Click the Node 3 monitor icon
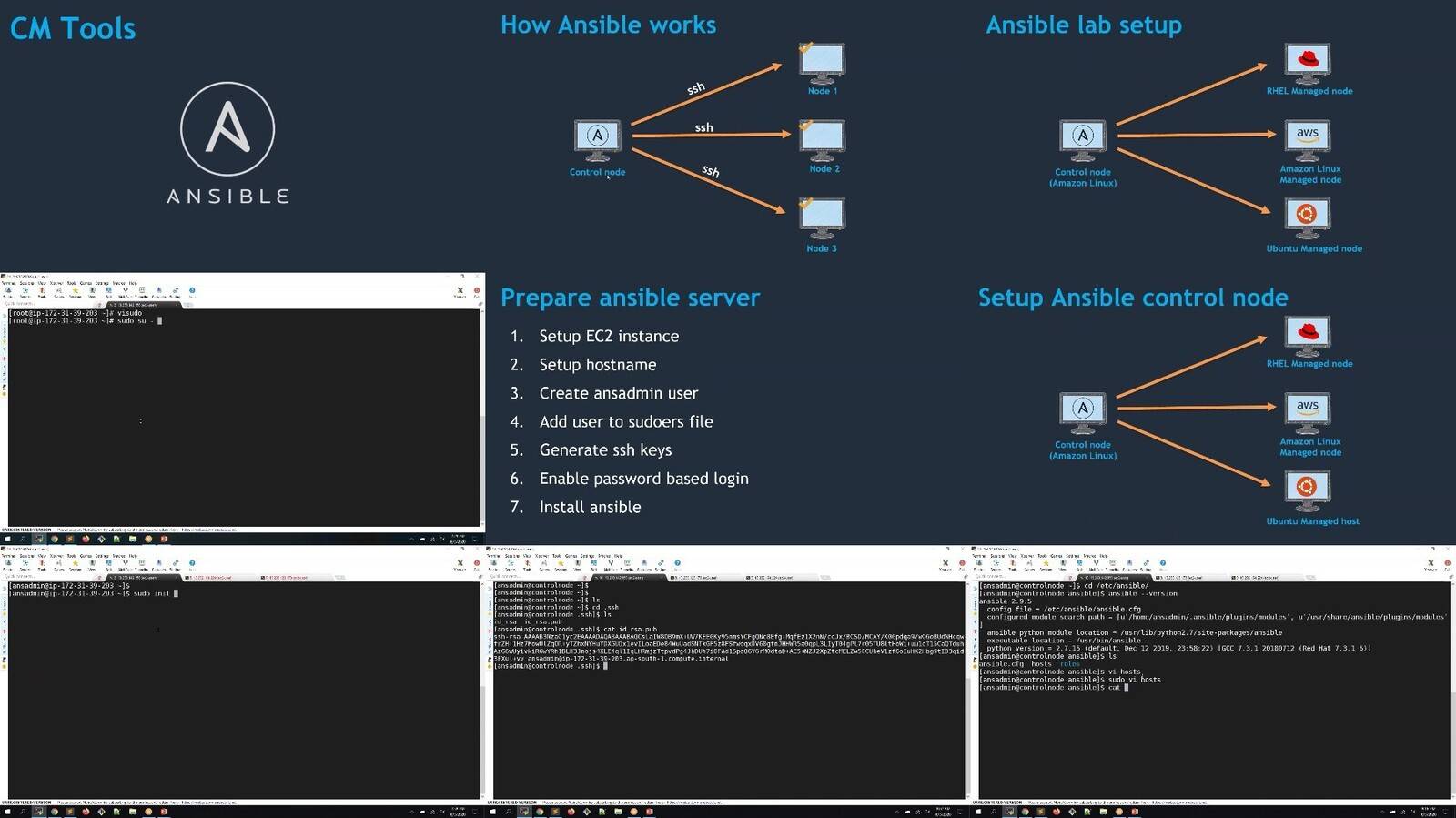 coord(822,219)
